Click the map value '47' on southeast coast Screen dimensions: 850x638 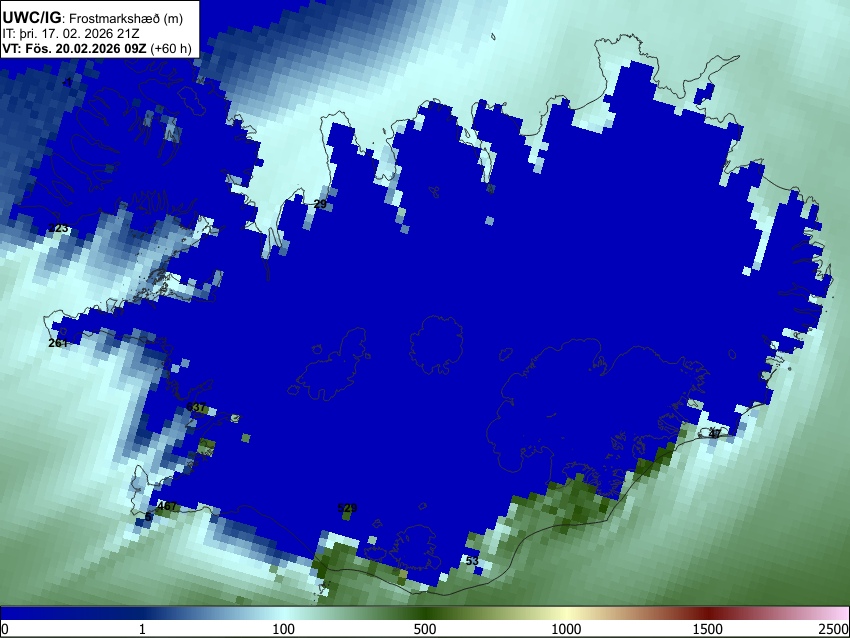715,434
